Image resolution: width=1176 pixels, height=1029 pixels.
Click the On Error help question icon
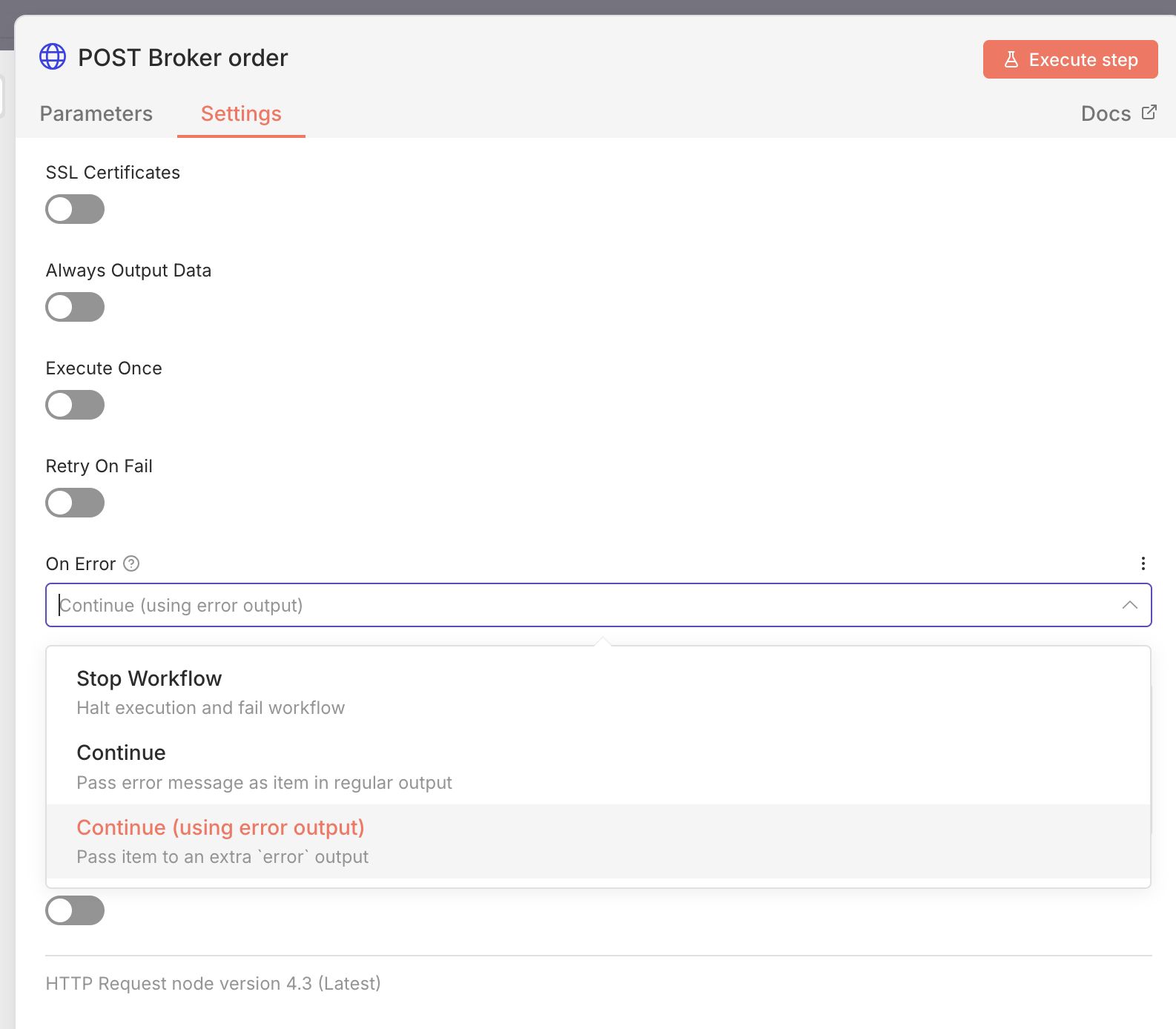coord(131,563)
